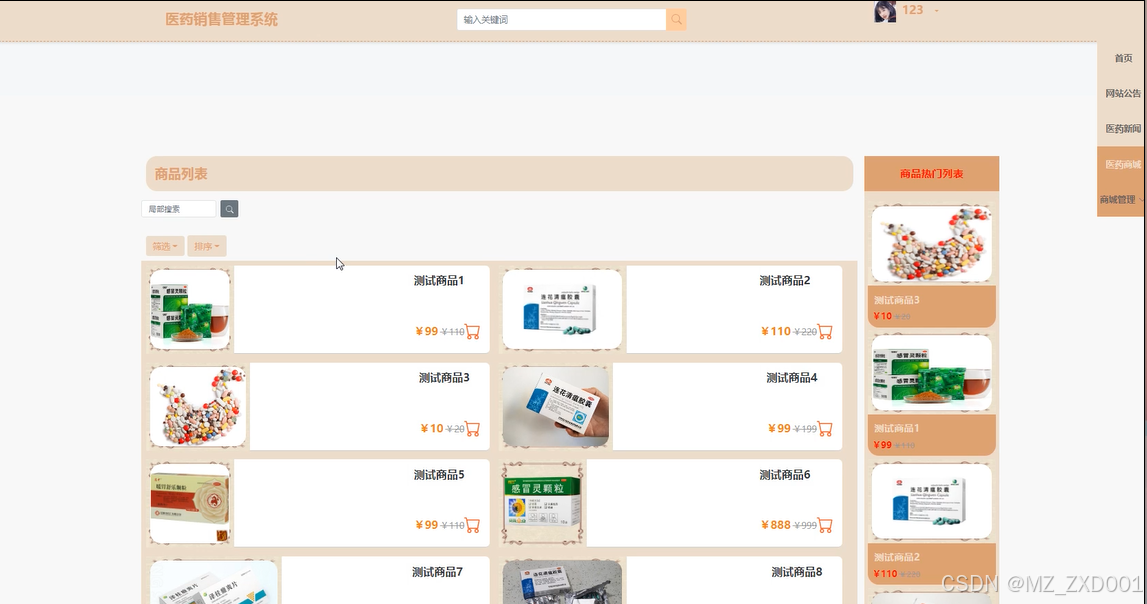Open the 123 user account dropdown
This screenshot has width=1147, height=604.
pos(920,10)
